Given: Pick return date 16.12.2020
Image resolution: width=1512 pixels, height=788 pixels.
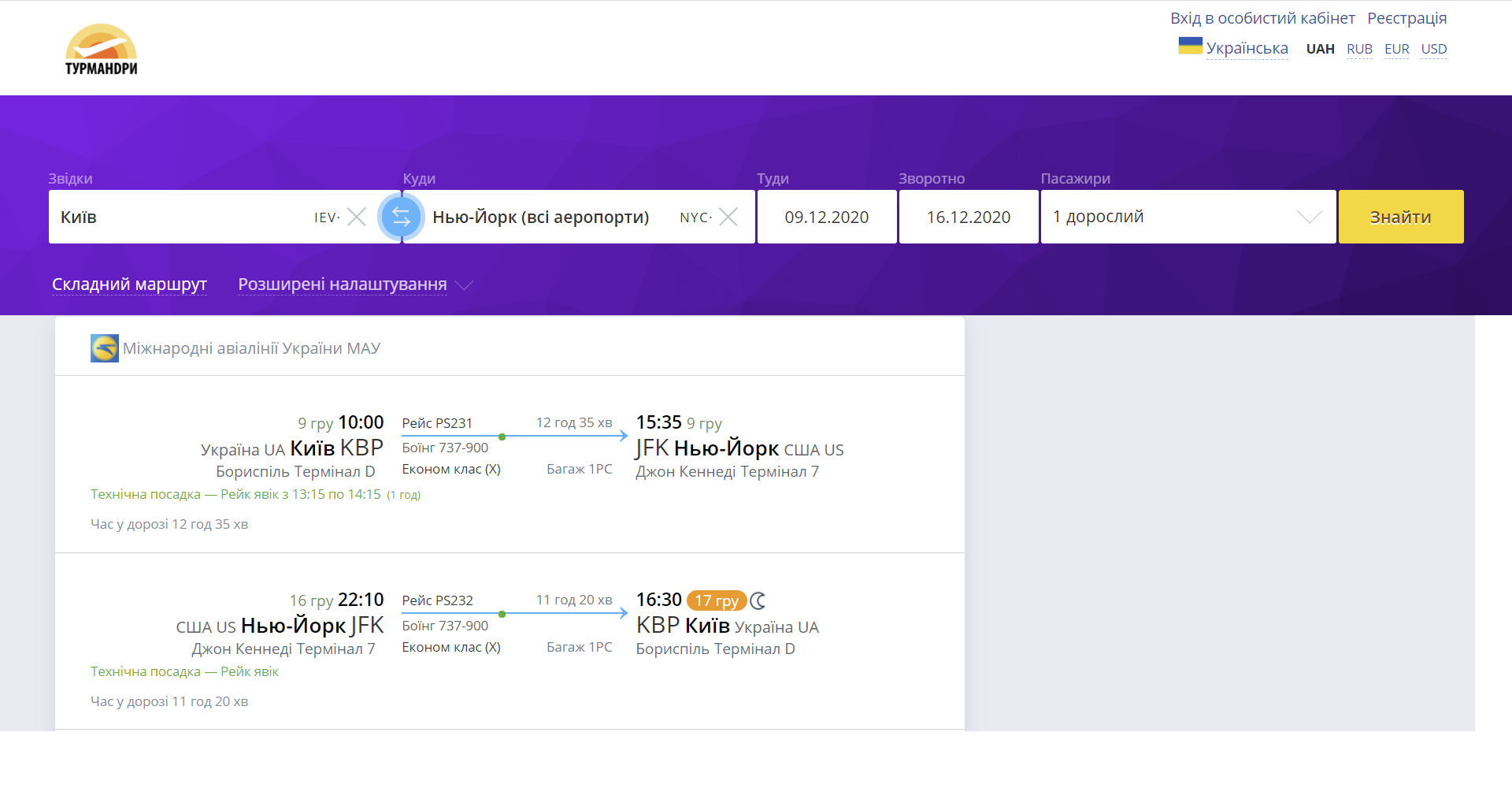Looking at the screenshot, I should (969, 217).
